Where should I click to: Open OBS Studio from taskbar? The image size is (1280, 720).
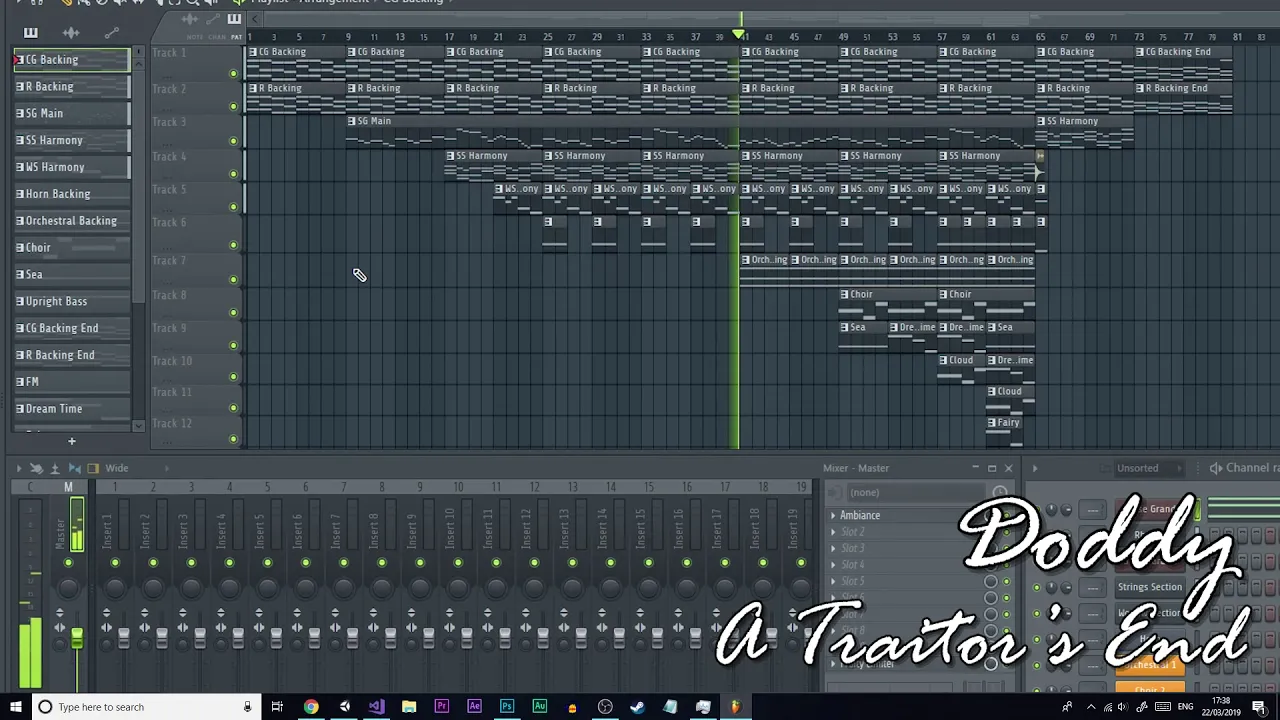(605, 707)
